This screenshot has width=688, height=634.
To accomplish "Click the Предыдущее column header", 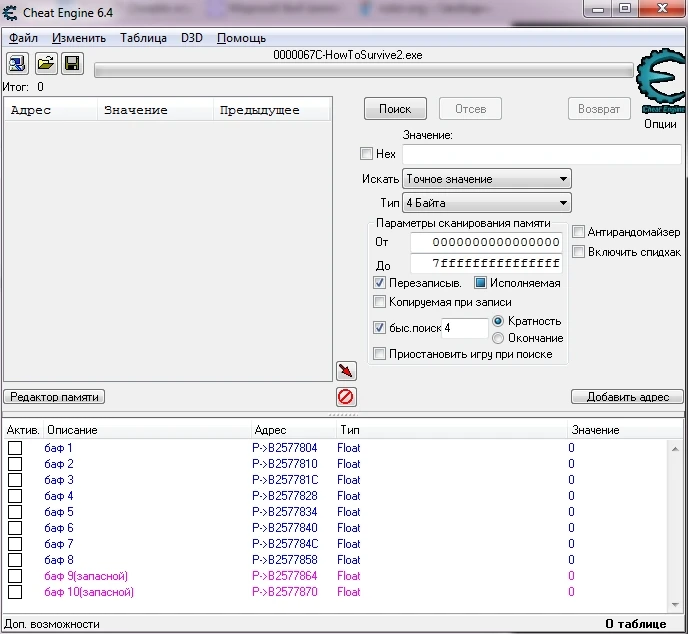I will click(271, 110).
